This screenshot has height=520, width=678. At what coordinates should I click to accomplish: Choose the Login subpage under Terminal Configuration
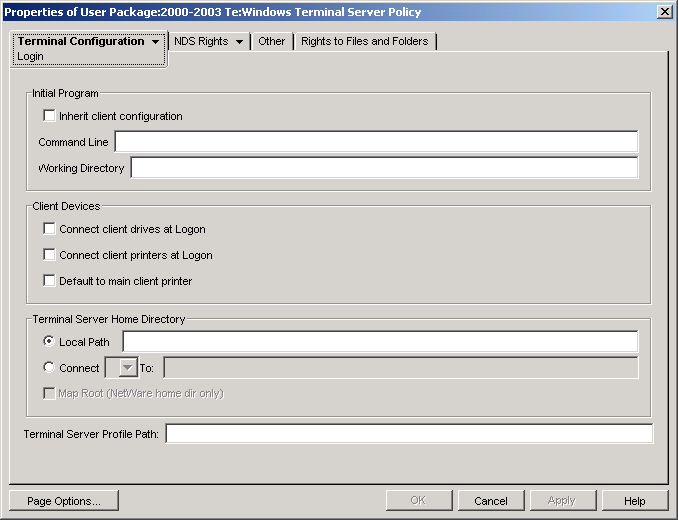tap(30, 57)
